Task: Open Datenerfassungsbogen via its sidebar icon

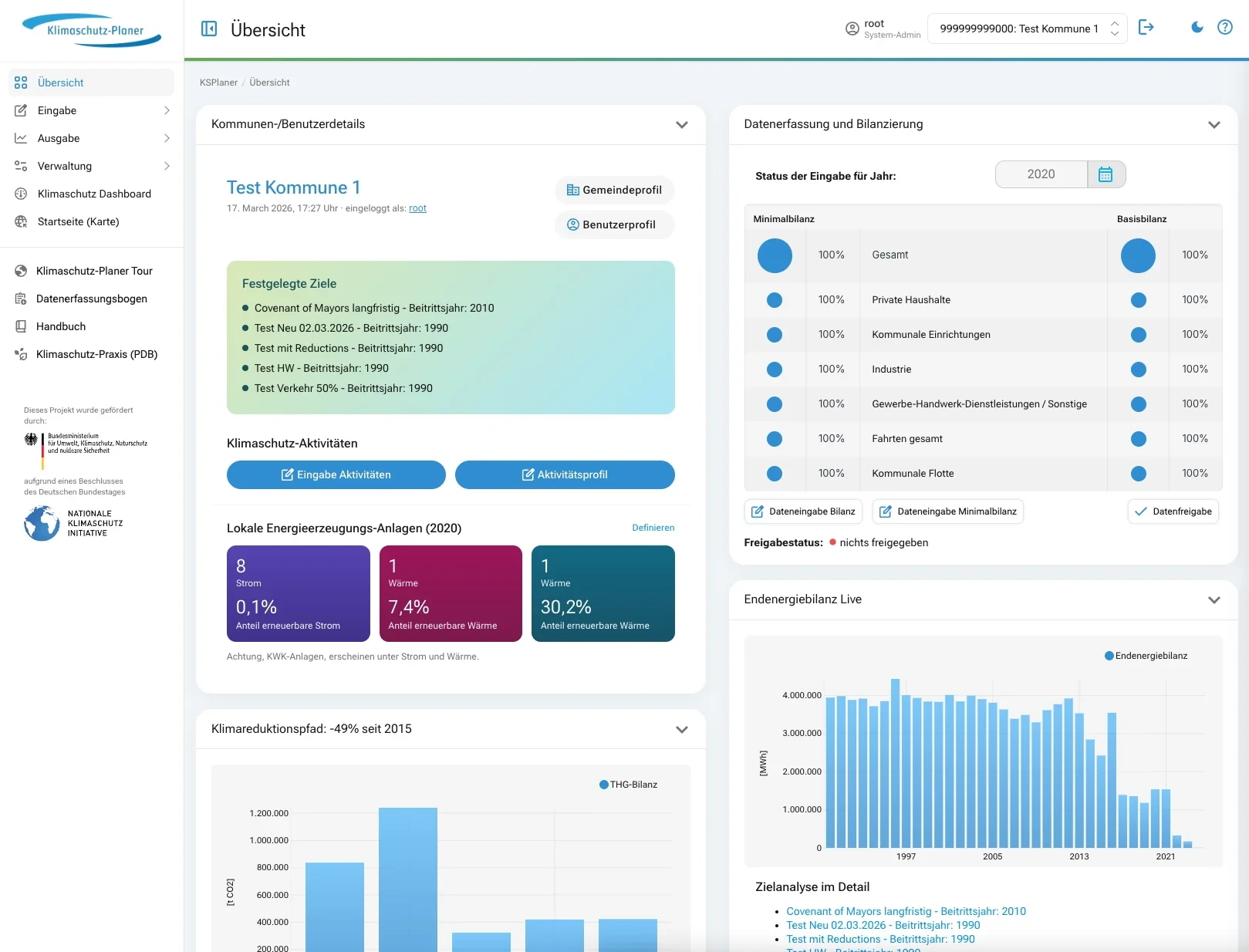Action: [x=21, y=299]
